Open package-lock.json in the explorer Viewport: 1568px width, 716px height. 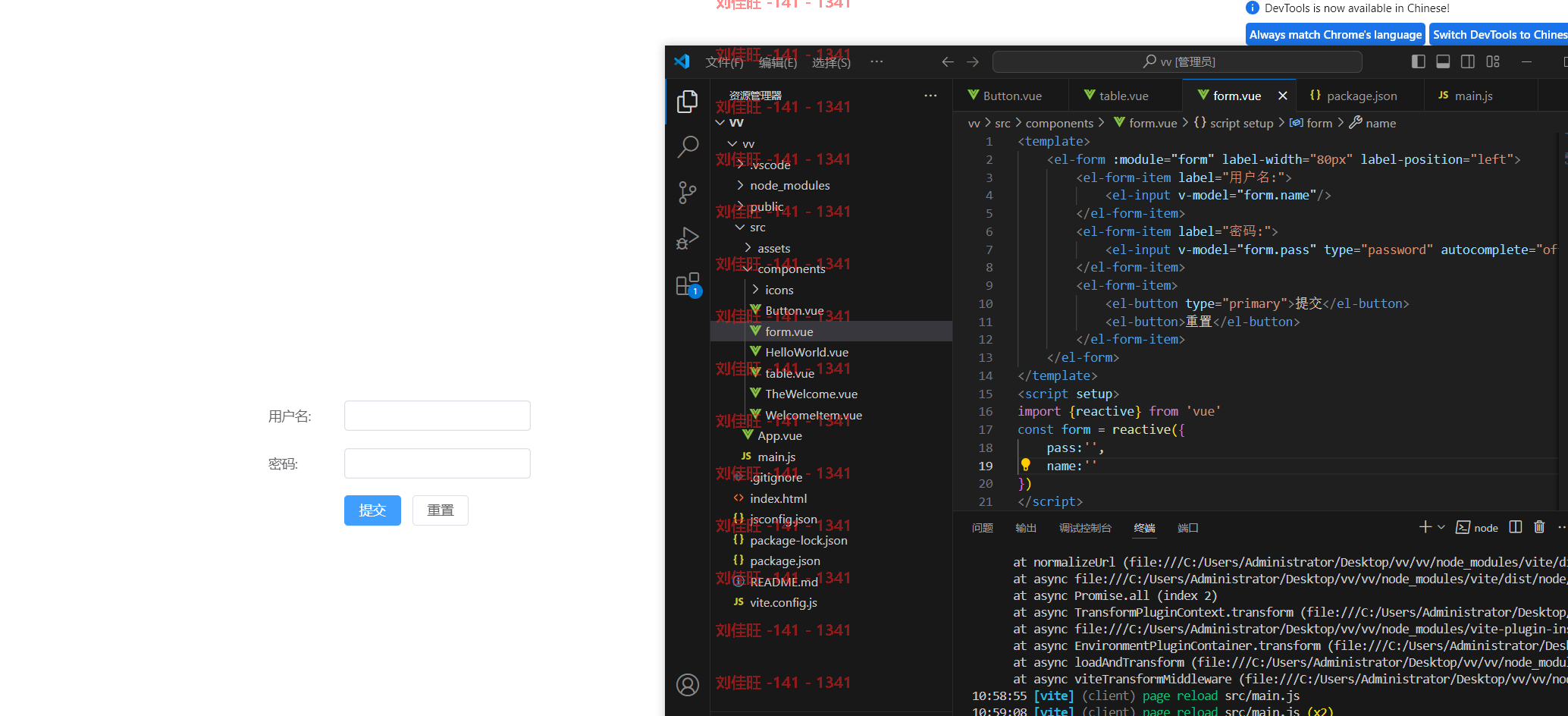click(831, 540)
